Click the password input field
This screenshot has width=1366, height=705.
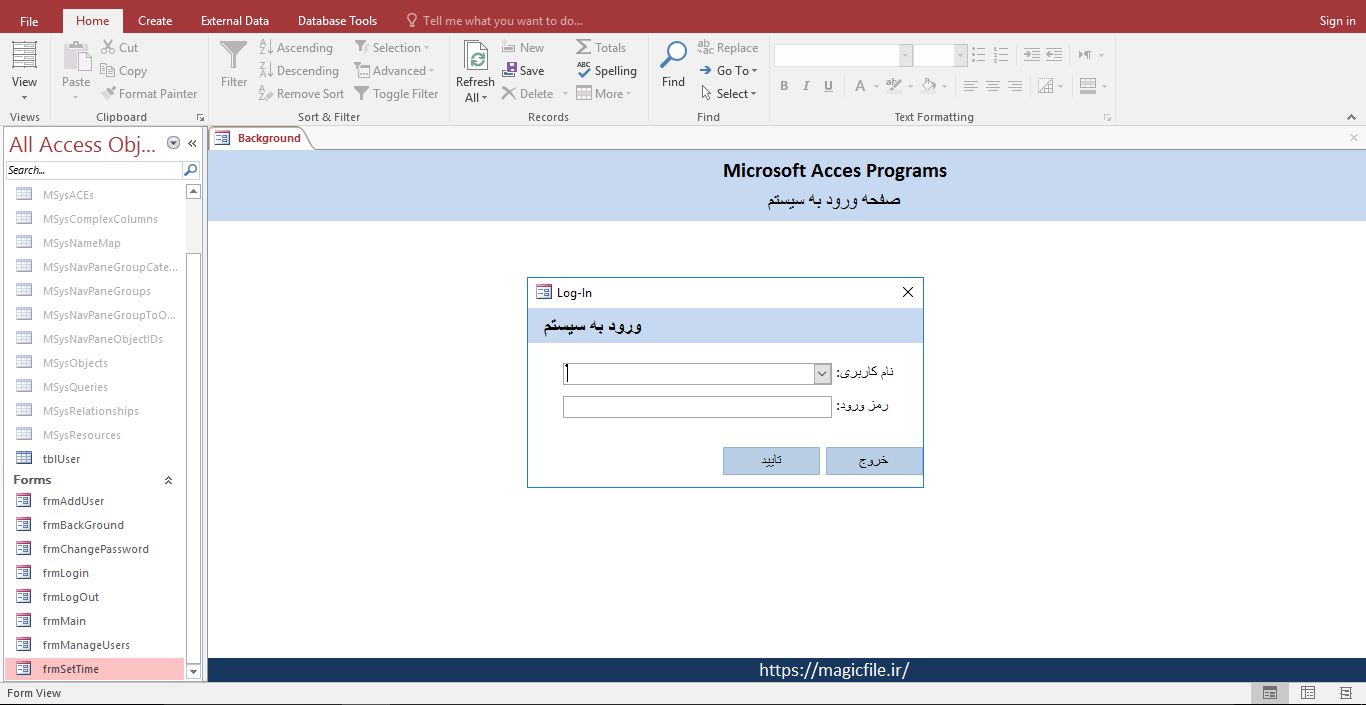click(696, 407)
